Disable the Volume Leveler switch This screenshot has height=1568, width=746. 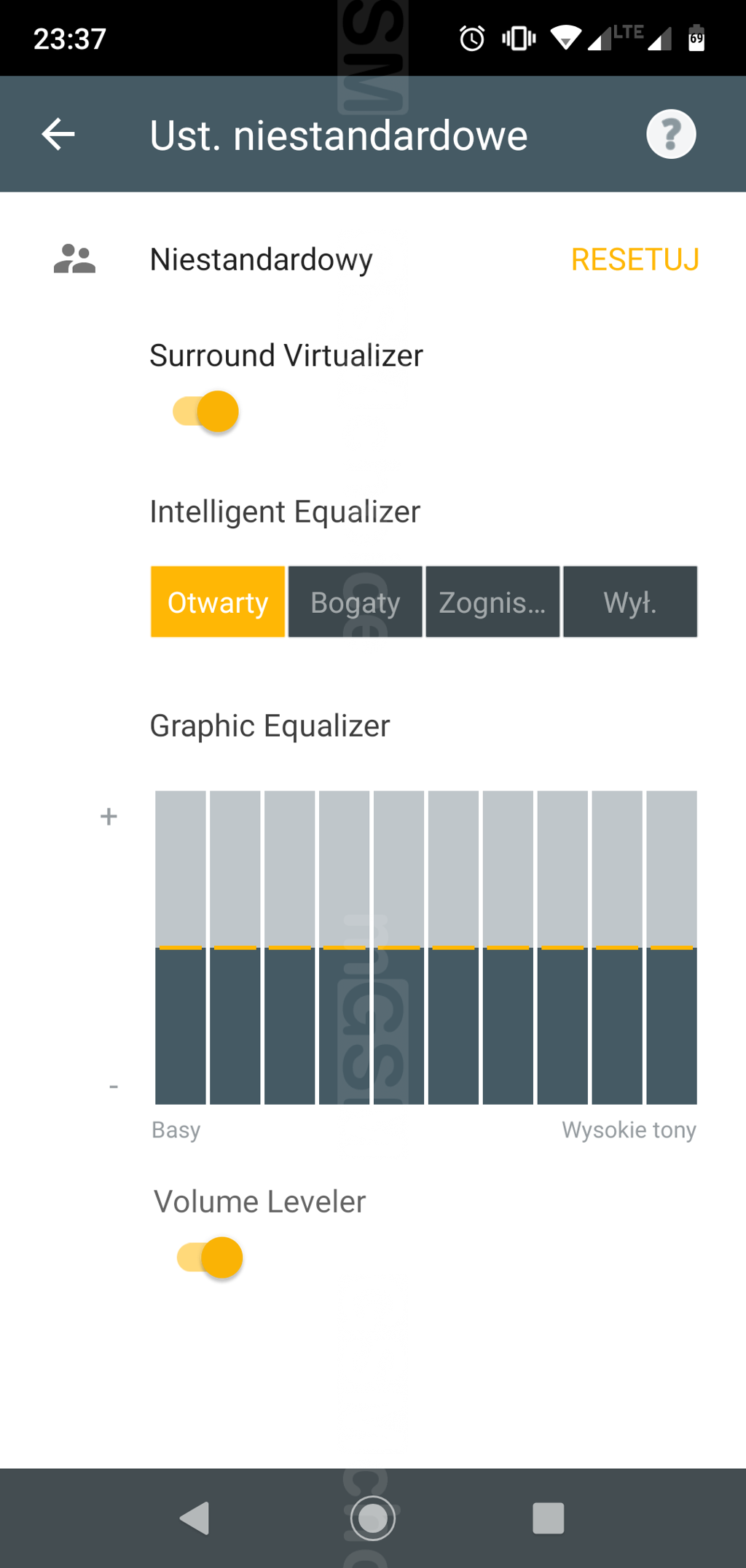point(211,1258)
